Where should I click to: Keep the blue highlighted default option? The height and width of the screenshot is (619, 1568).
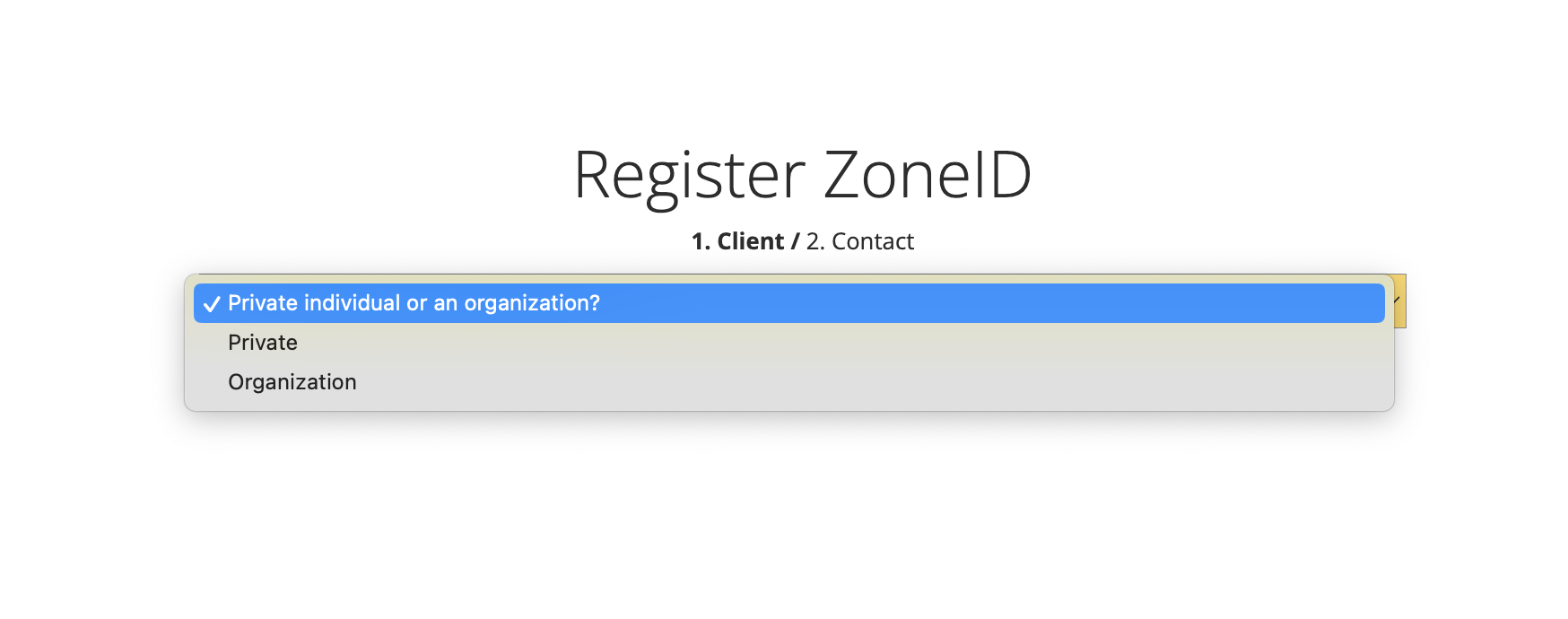click(x=789, y=303)
